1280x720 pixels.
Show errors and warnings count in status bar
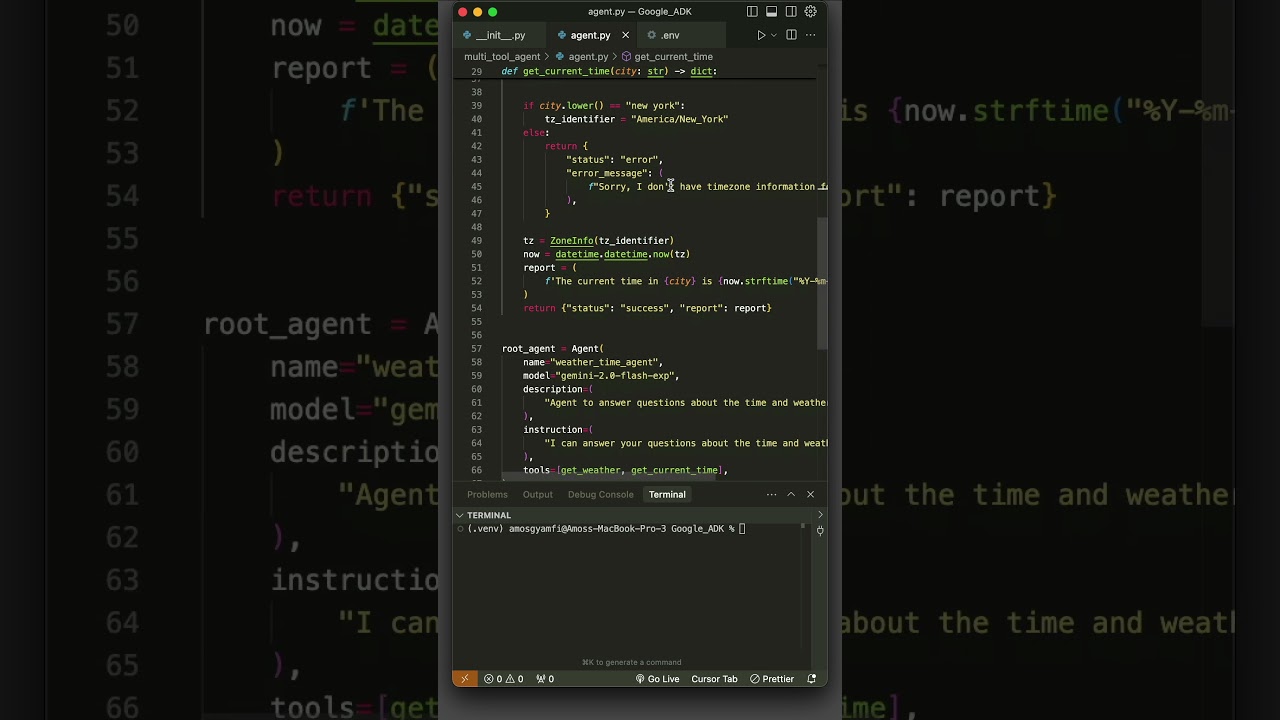pos(503,678)
